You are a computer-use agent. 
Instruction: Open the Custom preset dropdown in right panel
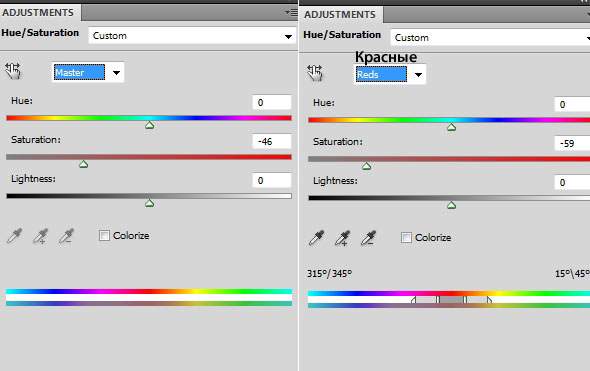tap(490, 38)
